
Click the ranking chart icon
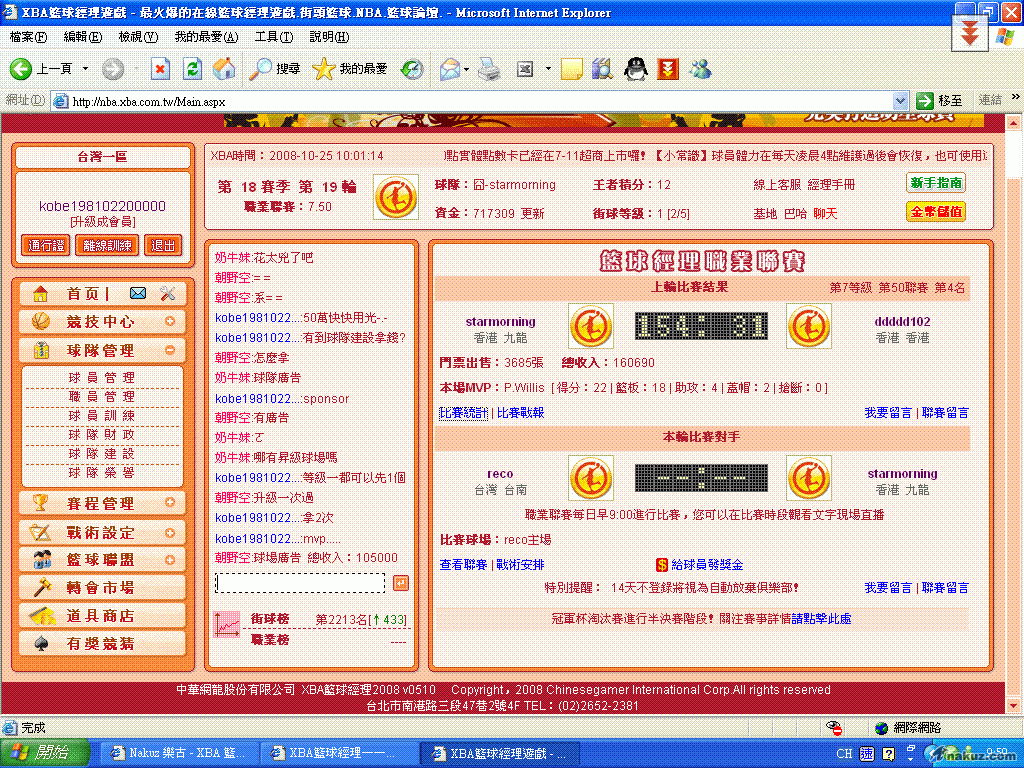tap(227, 624)
